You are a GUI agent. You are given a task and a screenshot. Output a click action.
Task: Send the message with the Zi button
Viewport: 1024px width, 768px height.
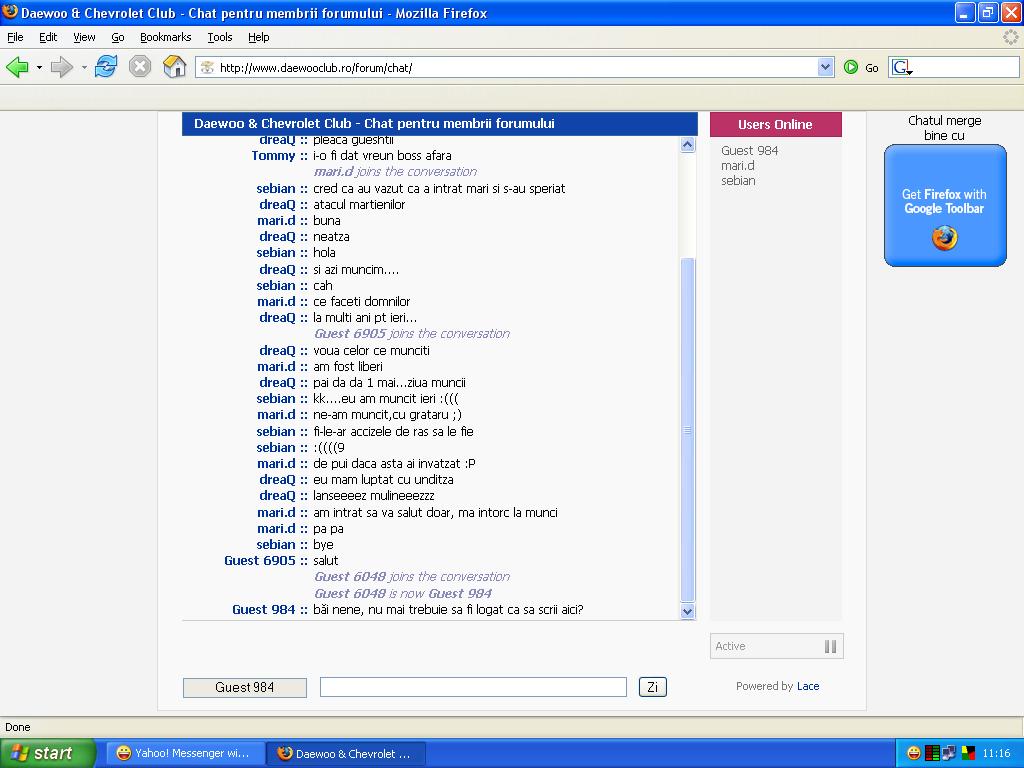tap(652, 687)
